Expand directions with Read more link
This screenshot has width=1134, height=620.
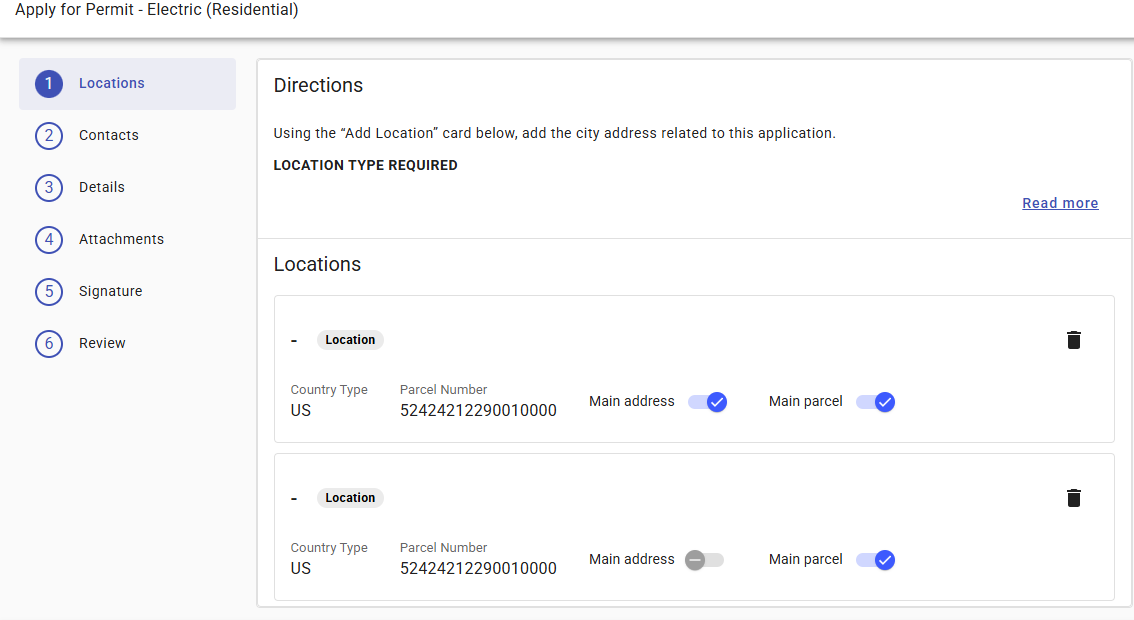tap(1060, 203)
